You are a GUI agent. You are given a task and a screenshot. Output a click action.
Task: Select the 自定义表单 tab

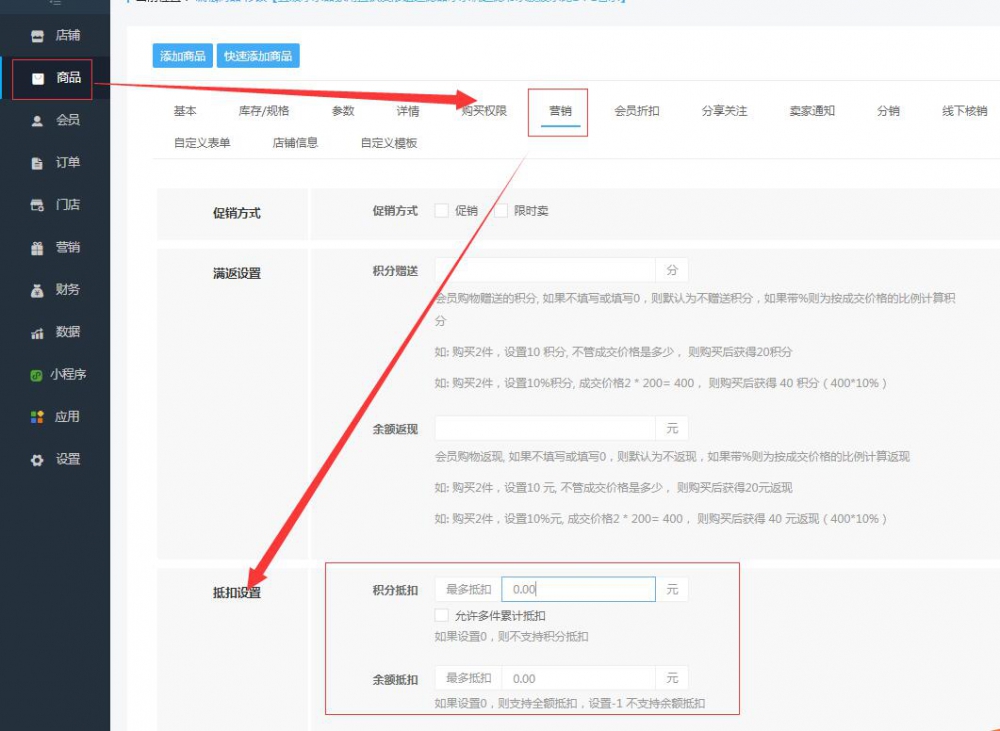(x=202, y=143)
